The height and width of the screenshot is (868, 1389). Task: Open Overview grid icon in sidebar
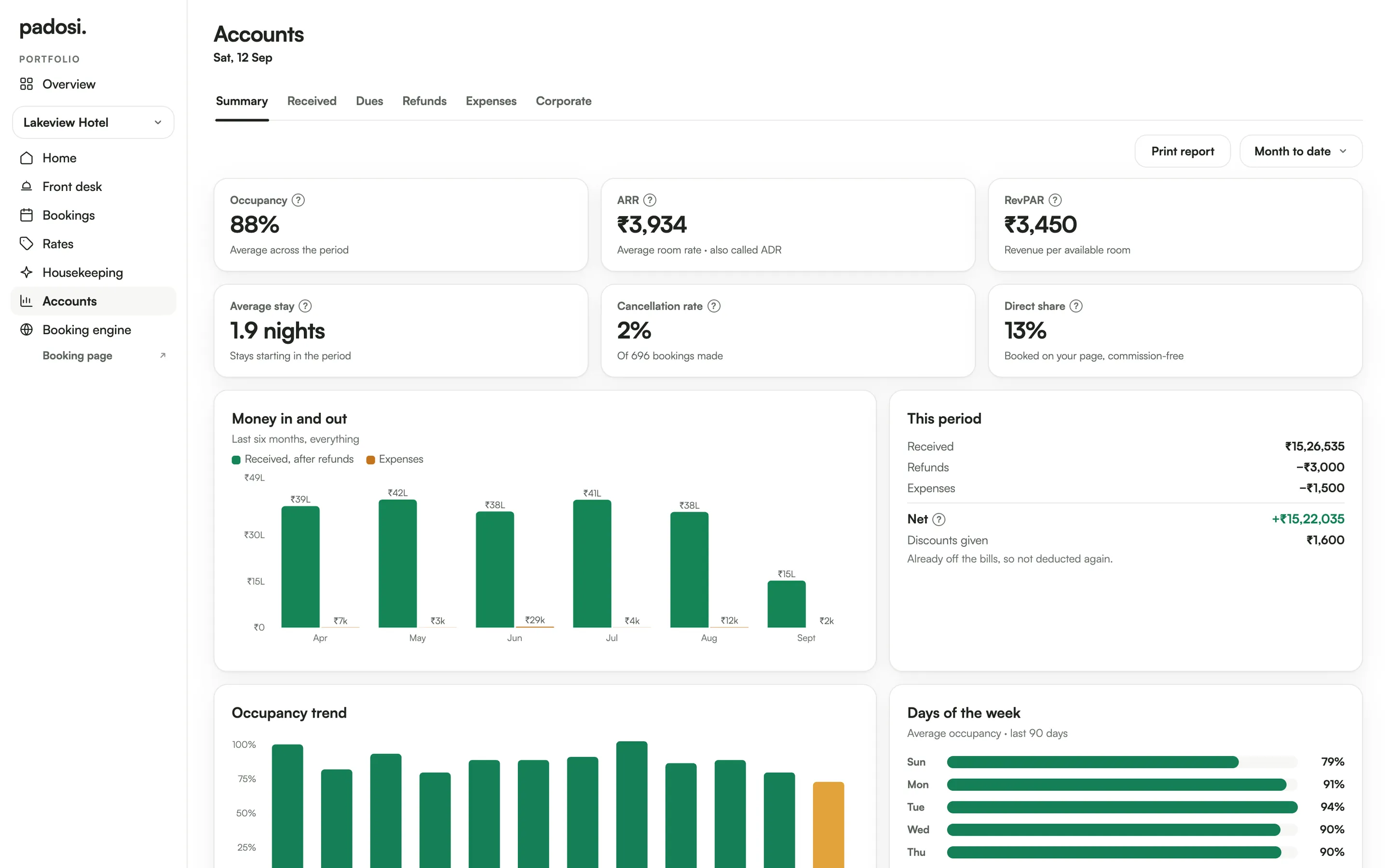coord(27,84)
